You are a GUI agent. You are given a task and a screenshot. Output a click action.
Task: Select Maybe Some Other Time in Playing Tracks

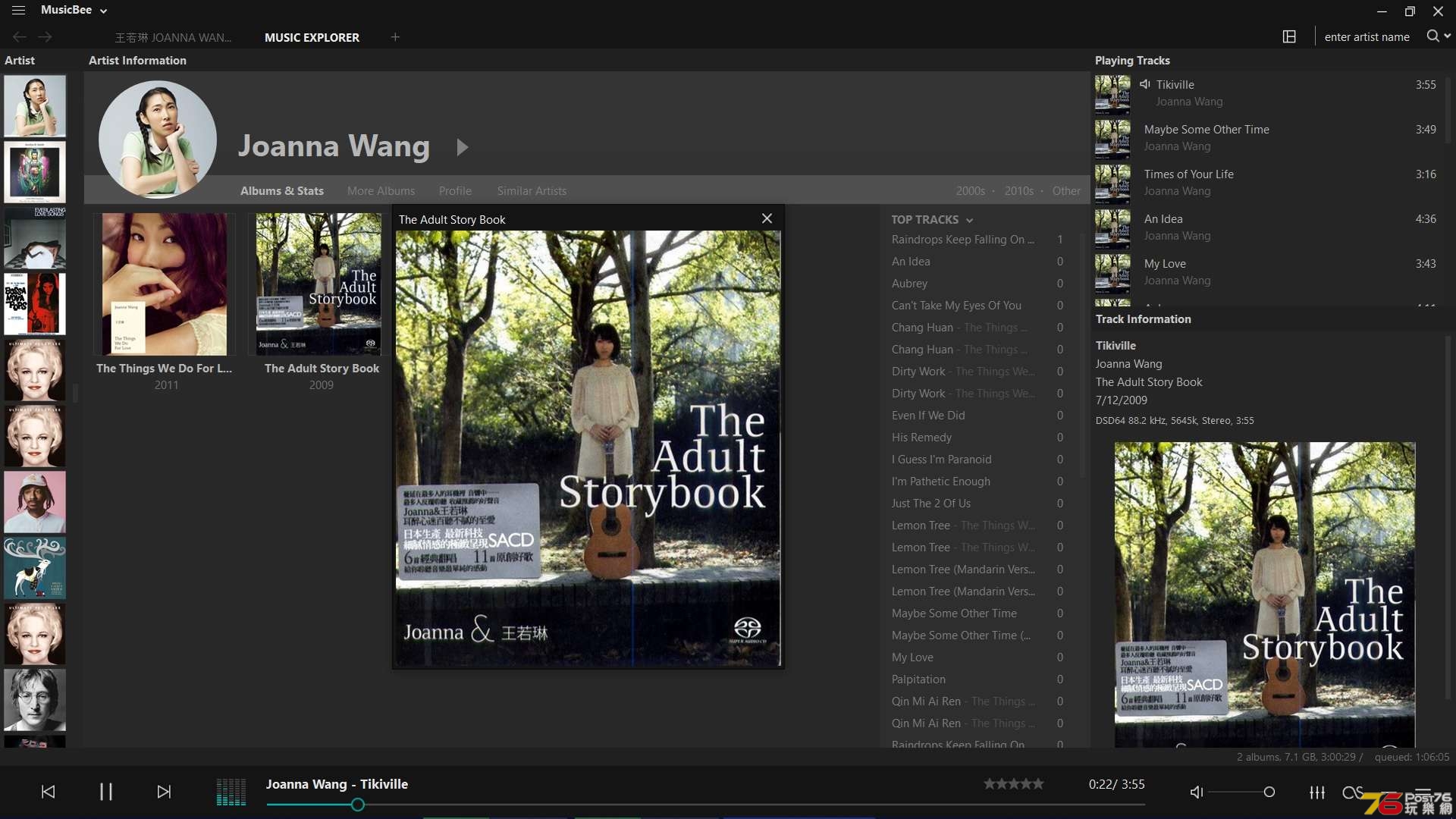pos(1268,138)
